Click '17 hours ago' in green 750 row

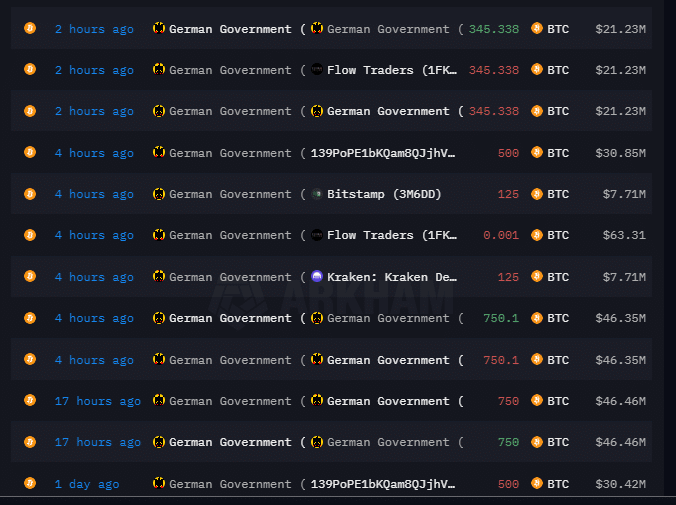pos(98,442)
